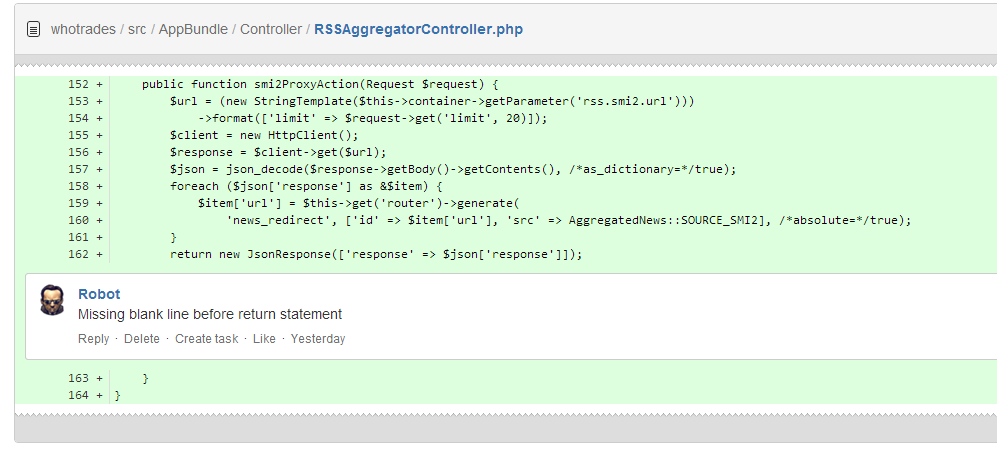Click line number 164 at the end
This screenshot has width=997, height=451.
78,395
